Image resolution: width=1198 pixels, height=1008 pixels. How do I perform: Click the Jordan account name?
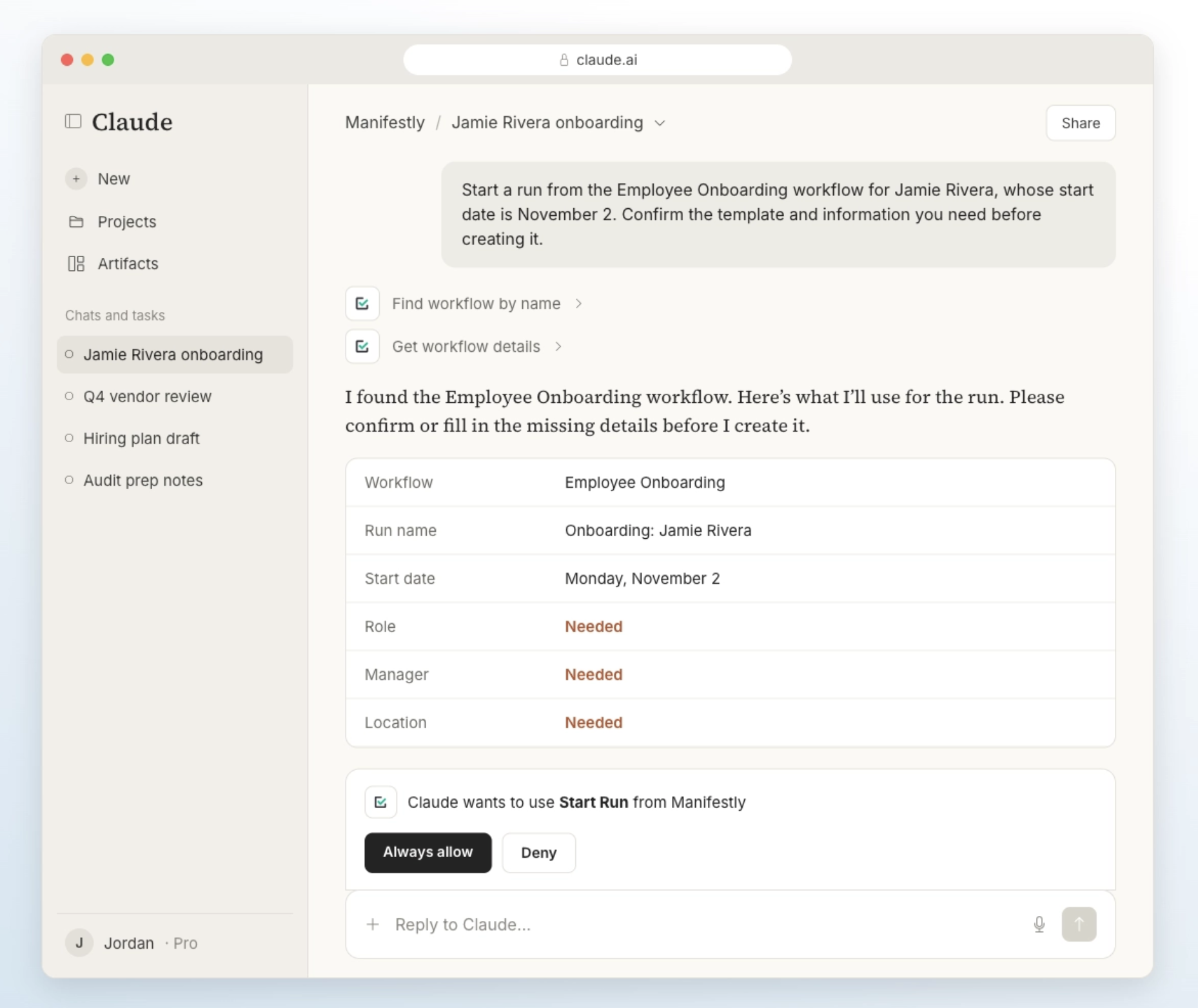(129, 943)
